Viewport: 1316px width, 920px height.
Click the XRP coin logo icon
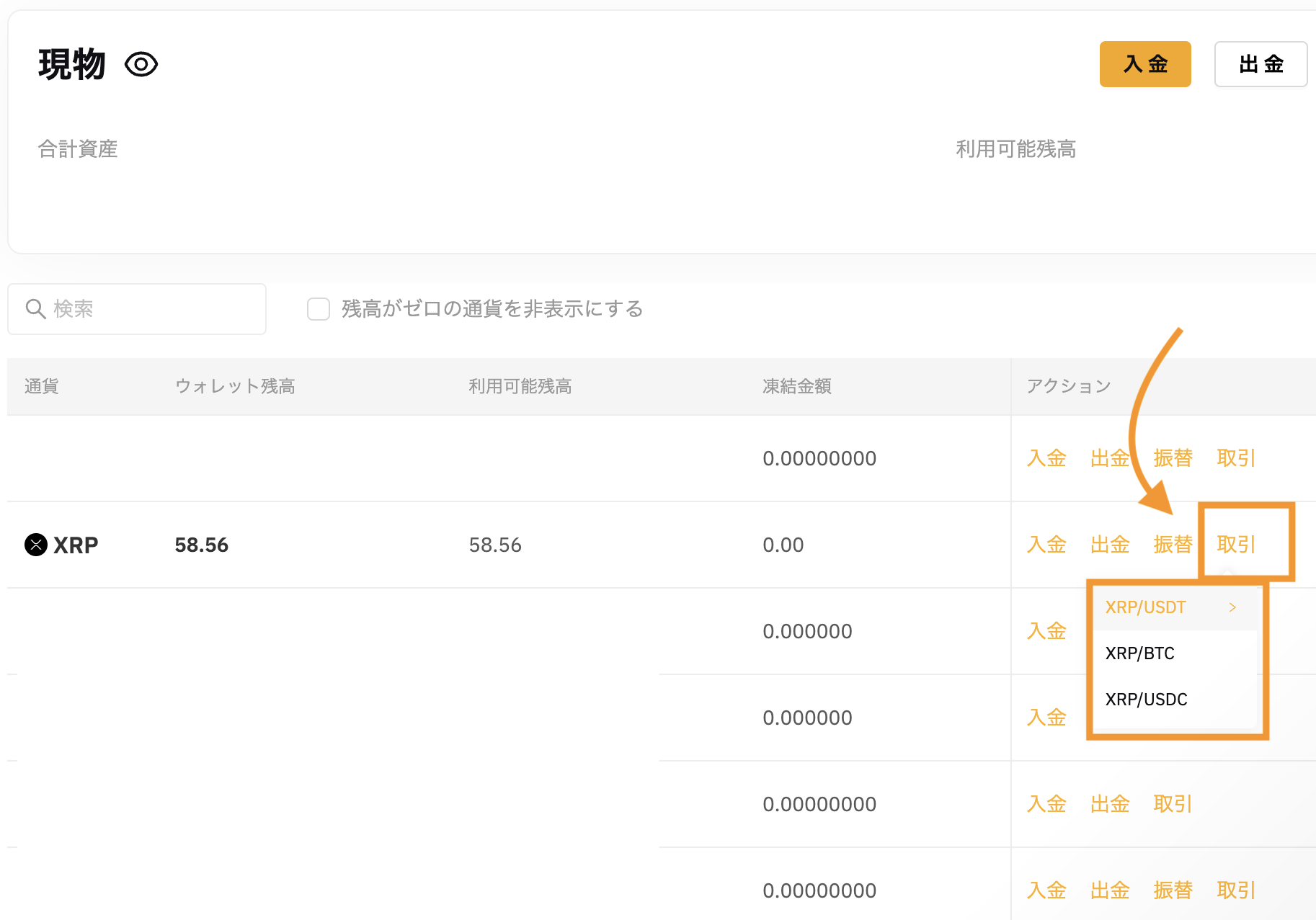click(x=36, y=545)
